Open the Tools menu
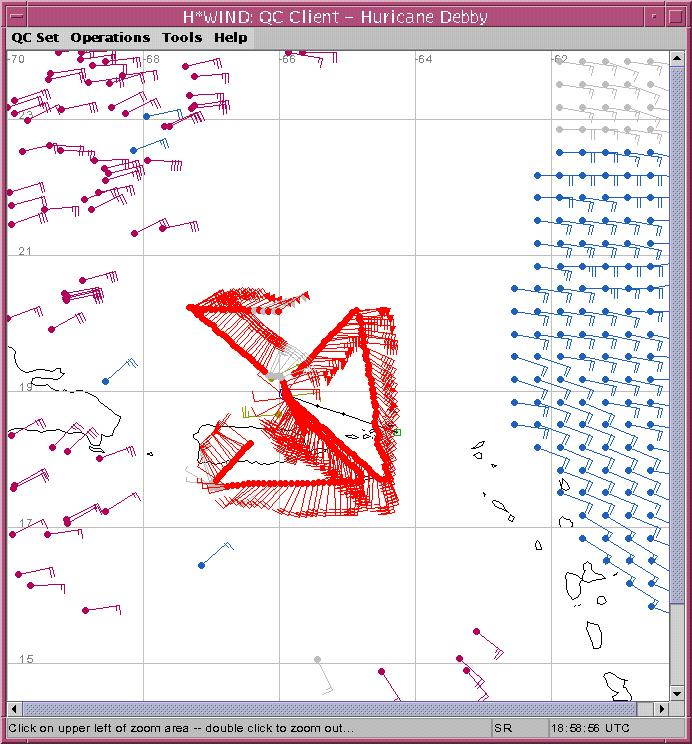Screen dimensions: 692x744 coord(181,38)
